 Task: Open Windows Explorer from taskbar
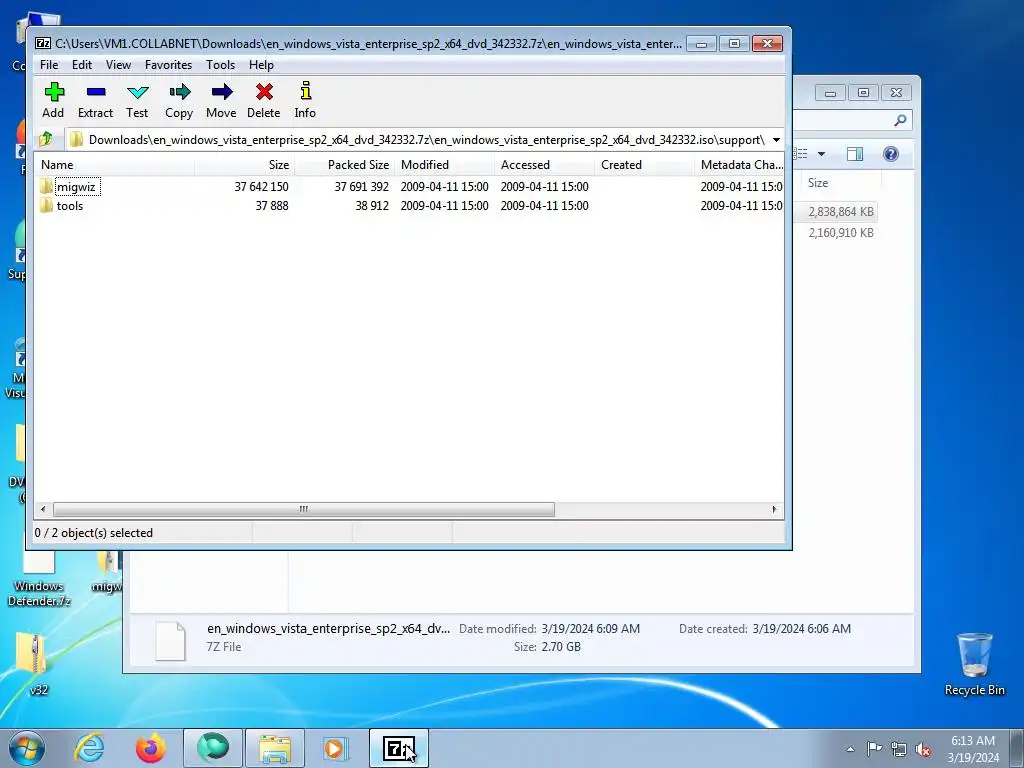pos(275,748)
